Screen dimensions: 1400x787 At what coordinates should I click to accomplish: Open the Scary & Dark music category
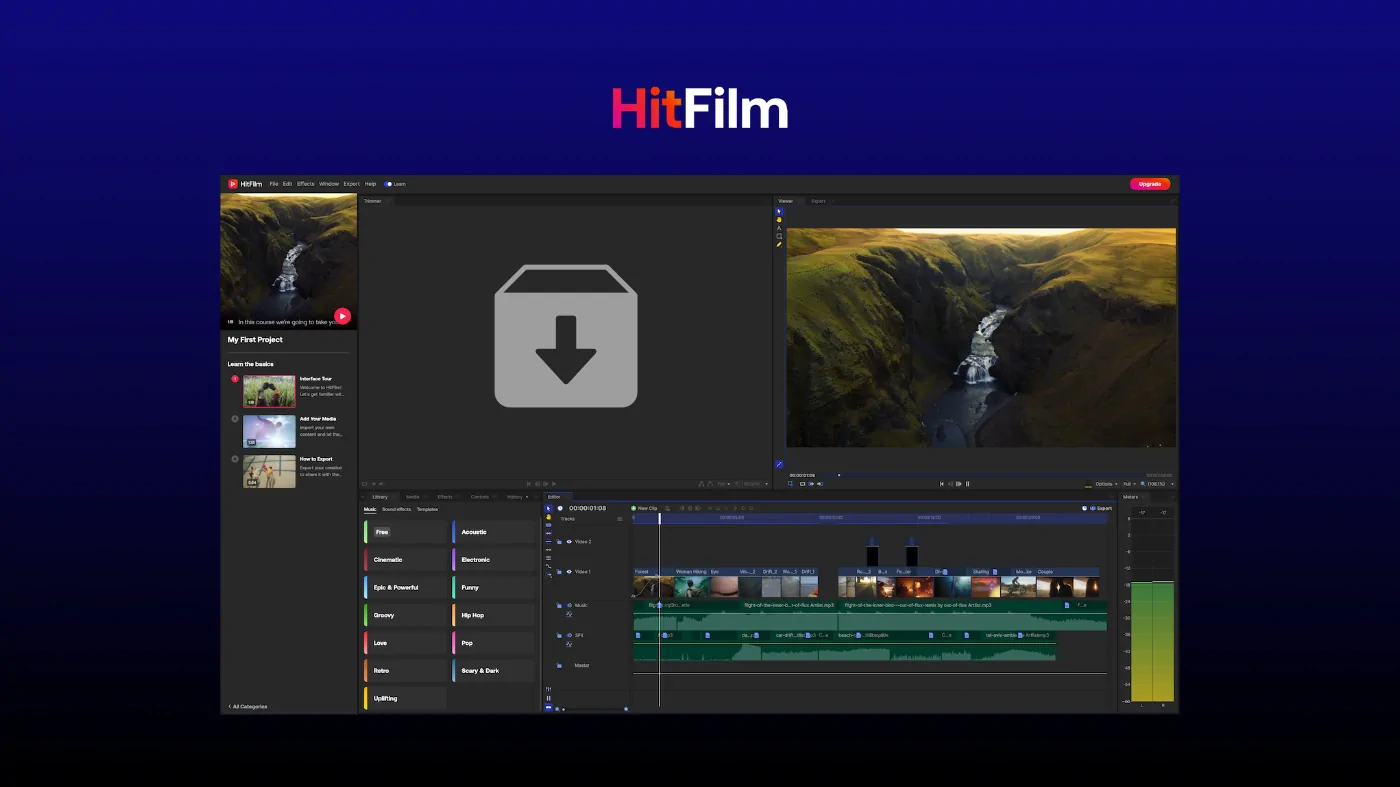tap(493, 671)
